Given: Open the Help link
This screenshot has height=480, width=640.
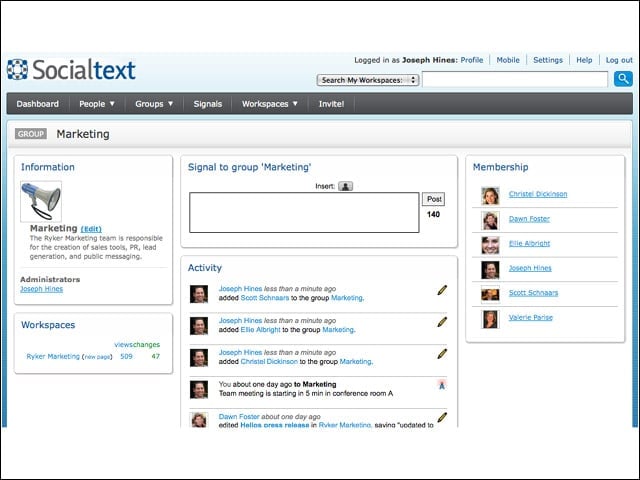Looking at the screenshot, I should [x=584, y=60].
